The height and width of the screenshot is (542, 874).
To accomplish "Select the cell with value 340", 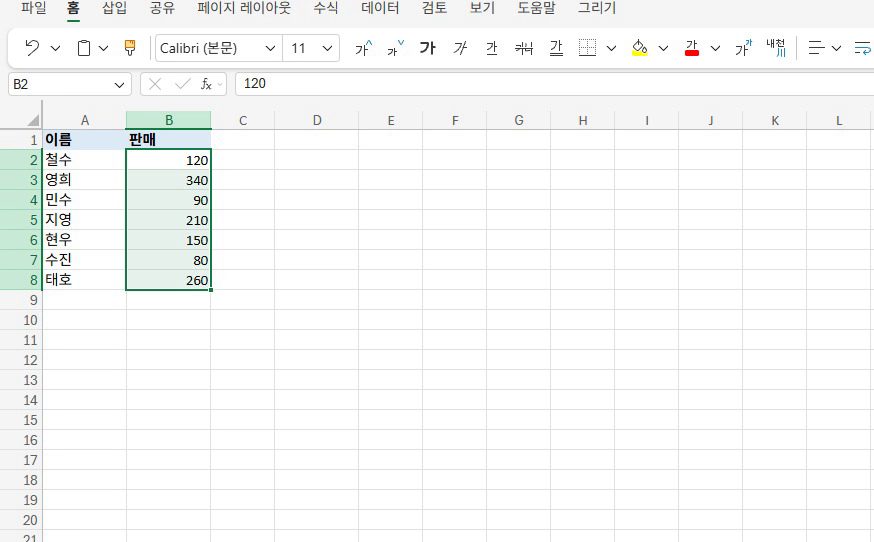I will click(x=169, y=180).
